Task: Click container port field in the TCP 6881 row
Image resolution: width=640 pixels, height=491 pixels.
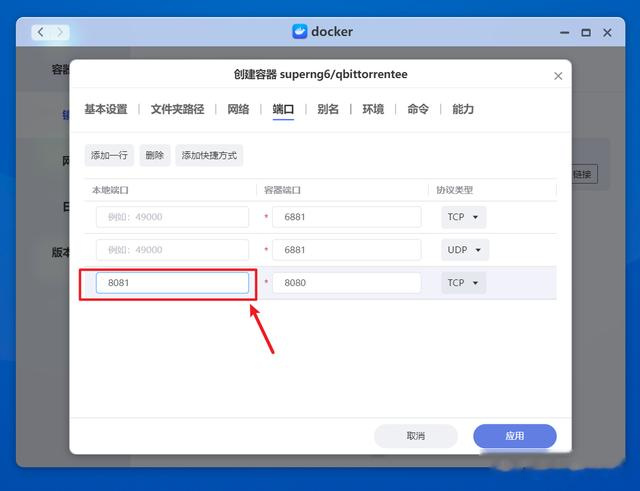Action: click(x=347, y=217)
